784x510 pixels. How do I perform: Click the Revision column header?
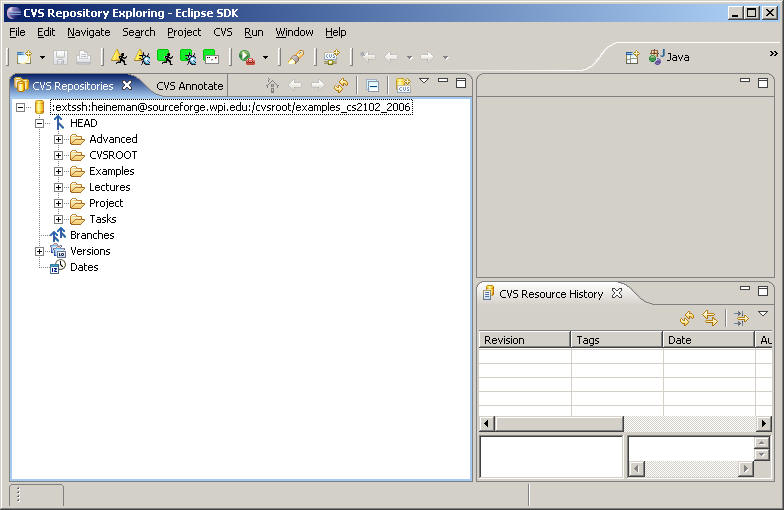524,340
